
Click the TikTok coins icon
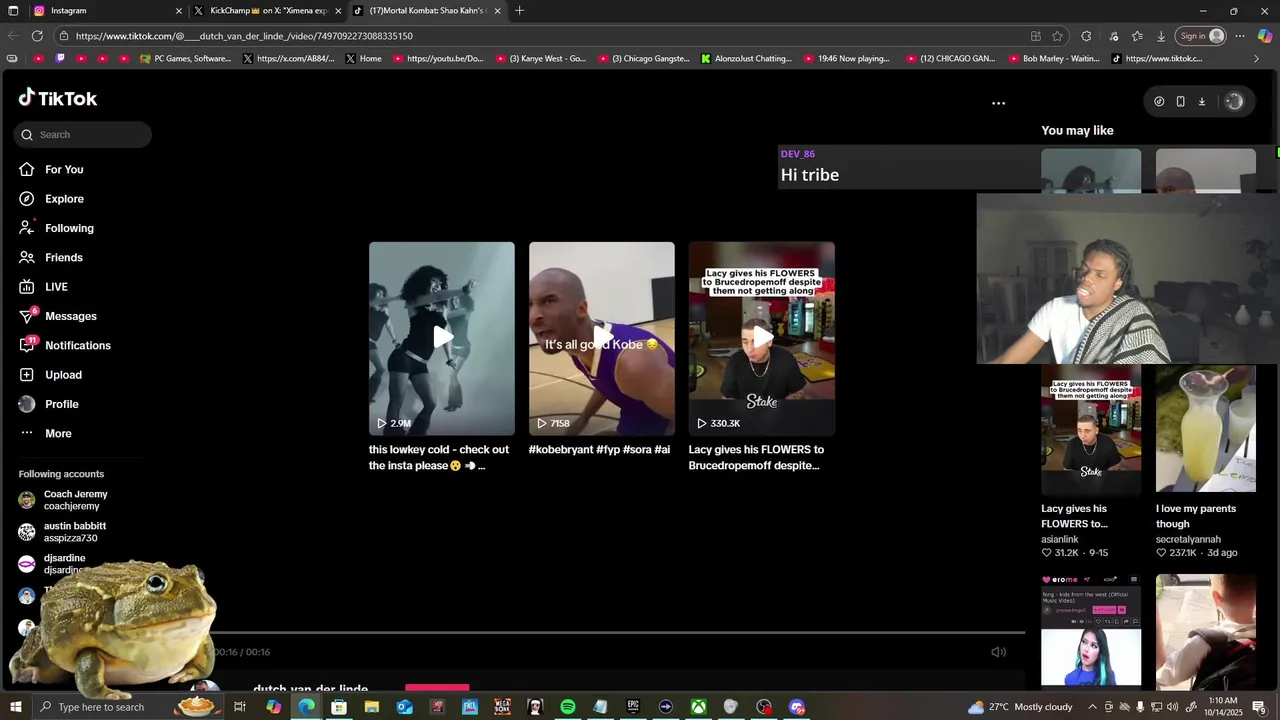click(x=1159, y=101)
